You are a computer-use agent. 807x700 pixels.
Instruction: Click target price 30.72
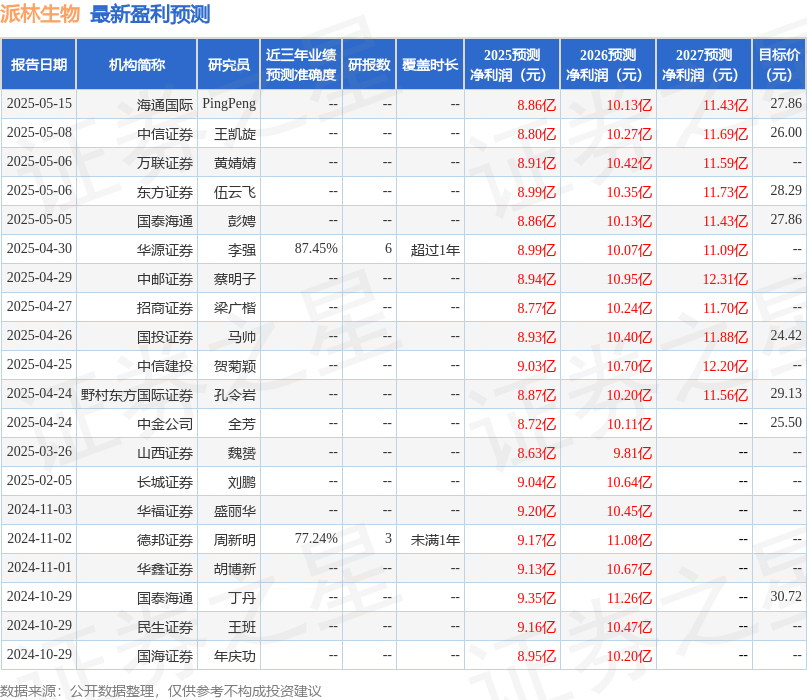tap(786, 597)
